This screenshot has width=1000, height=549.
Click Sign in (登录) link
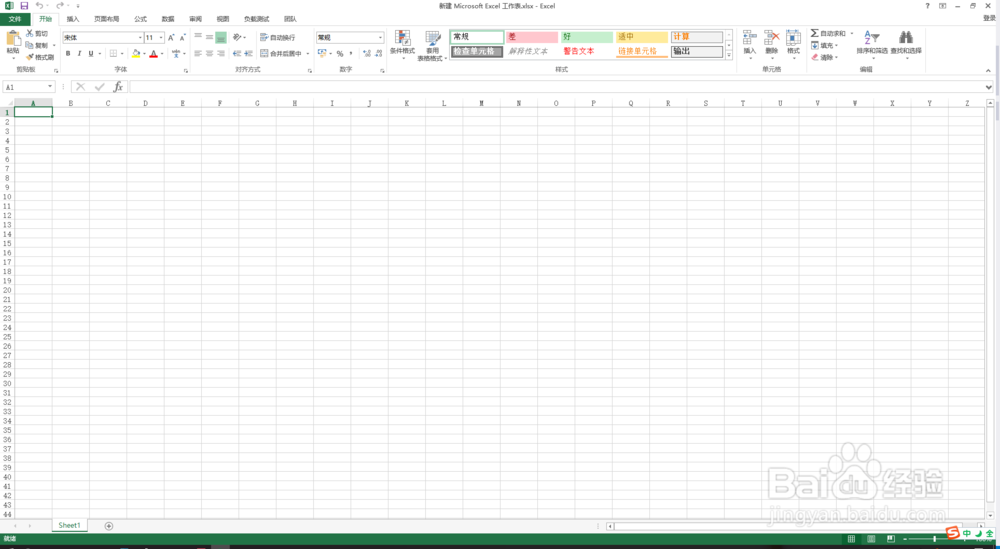(989, 18)
